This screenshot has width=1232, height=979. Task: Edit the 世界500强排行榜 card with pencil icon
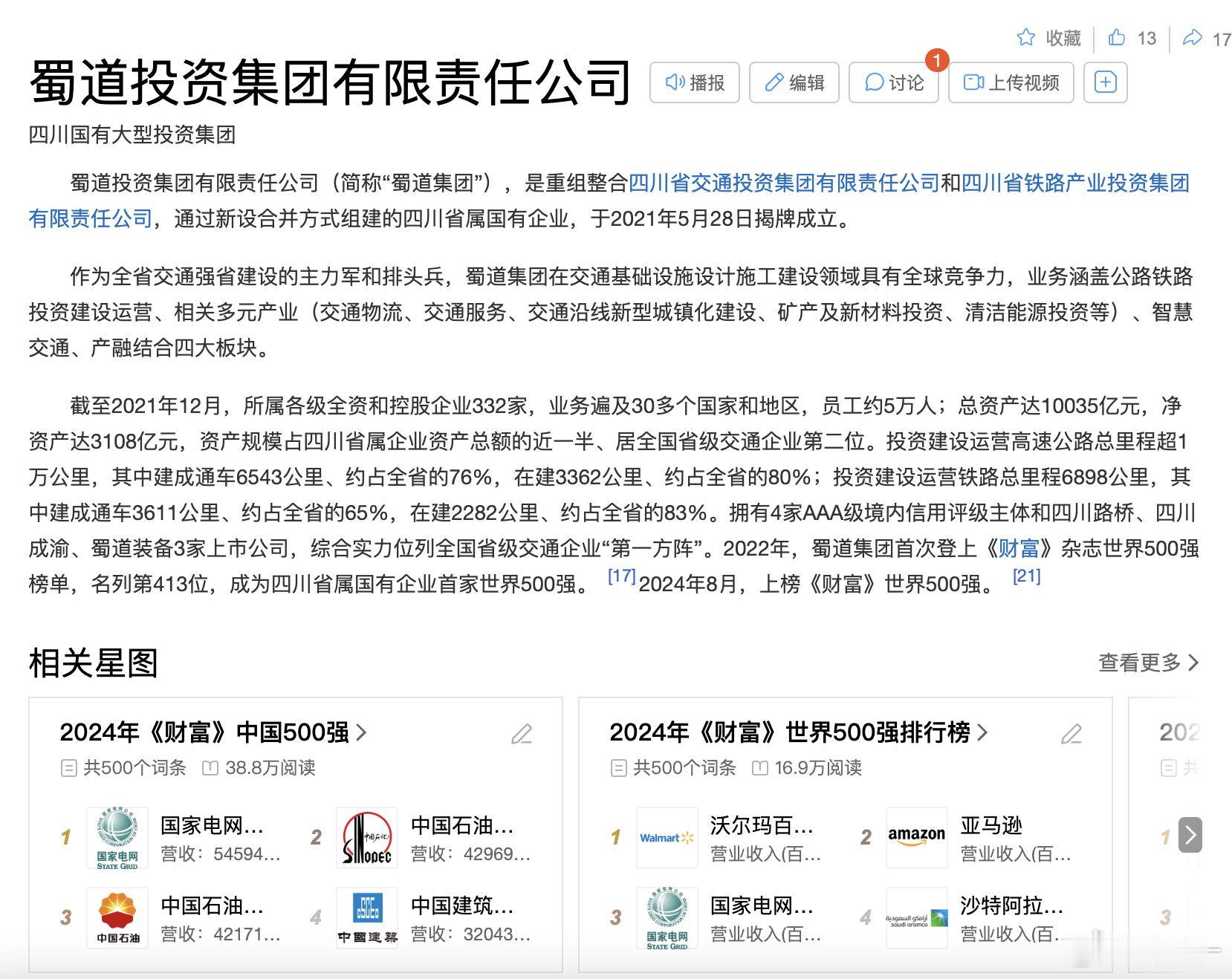[1071, 734]
